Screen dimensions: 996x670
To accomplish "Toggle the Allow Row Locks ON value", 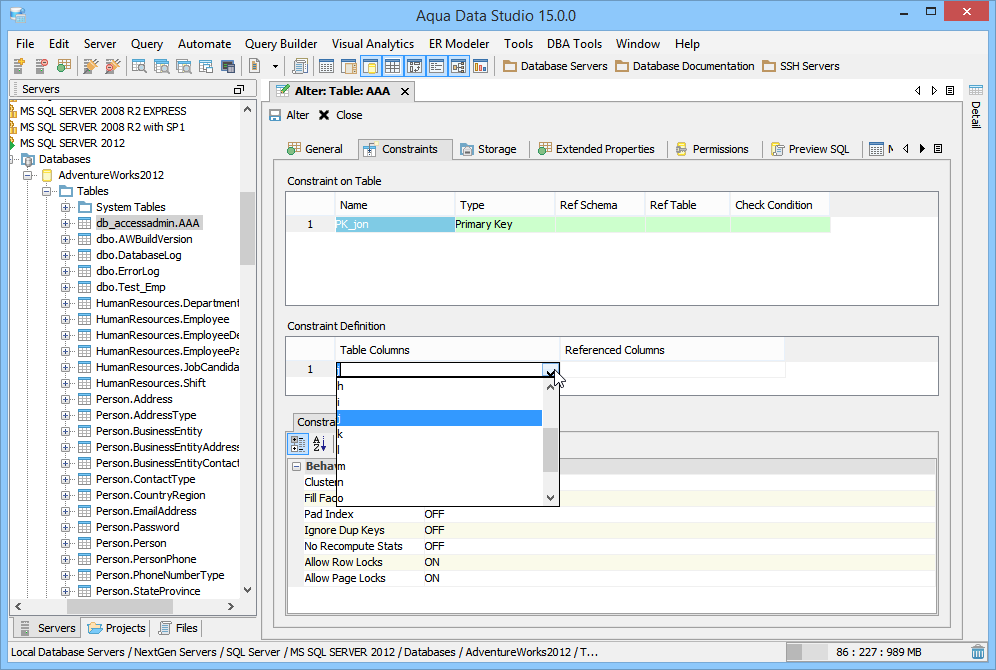I will 432,562.
